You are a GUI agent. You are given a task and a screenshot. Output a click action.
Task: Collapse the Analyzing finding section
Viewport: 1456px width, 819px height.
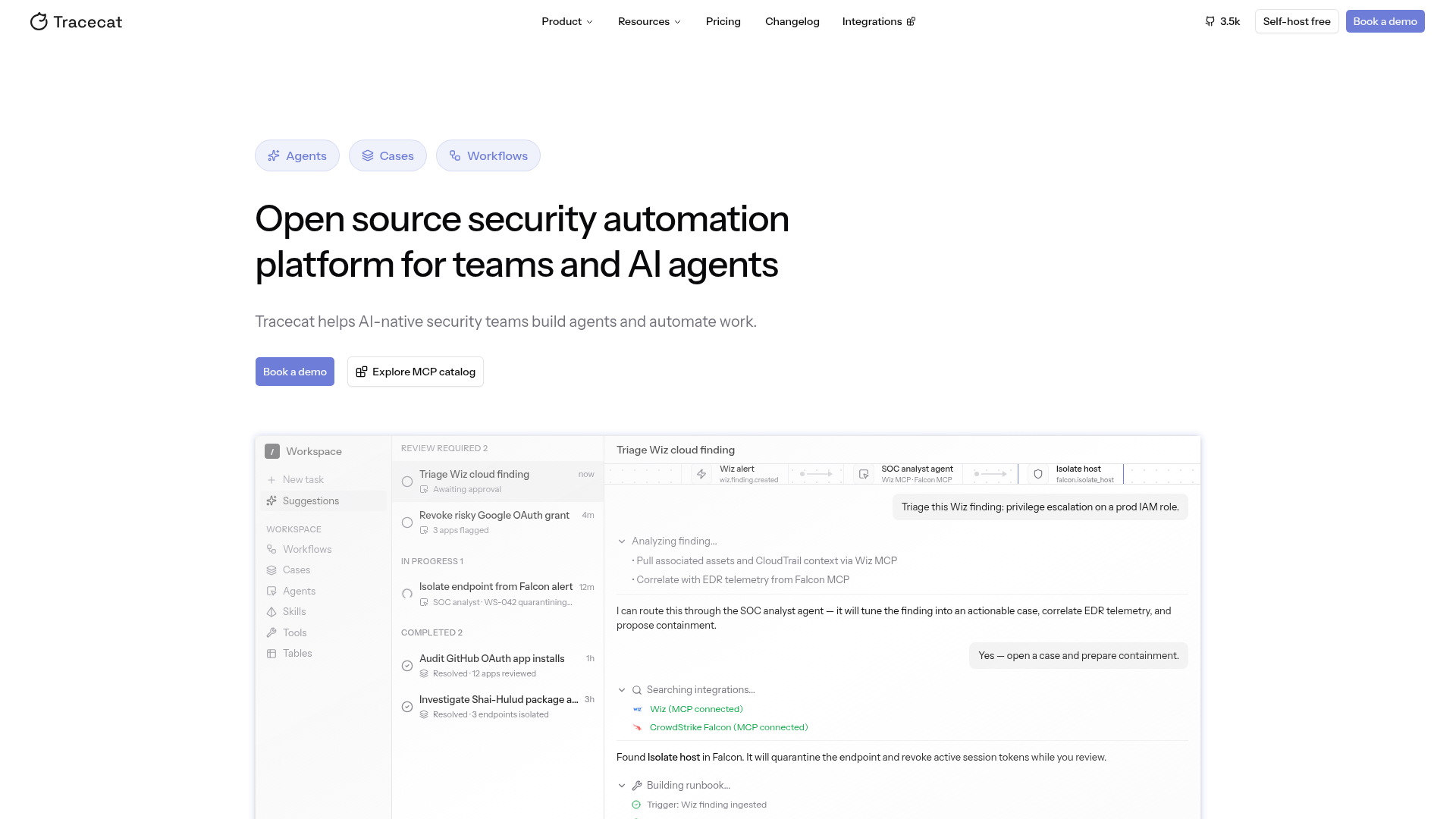[622, 541]
